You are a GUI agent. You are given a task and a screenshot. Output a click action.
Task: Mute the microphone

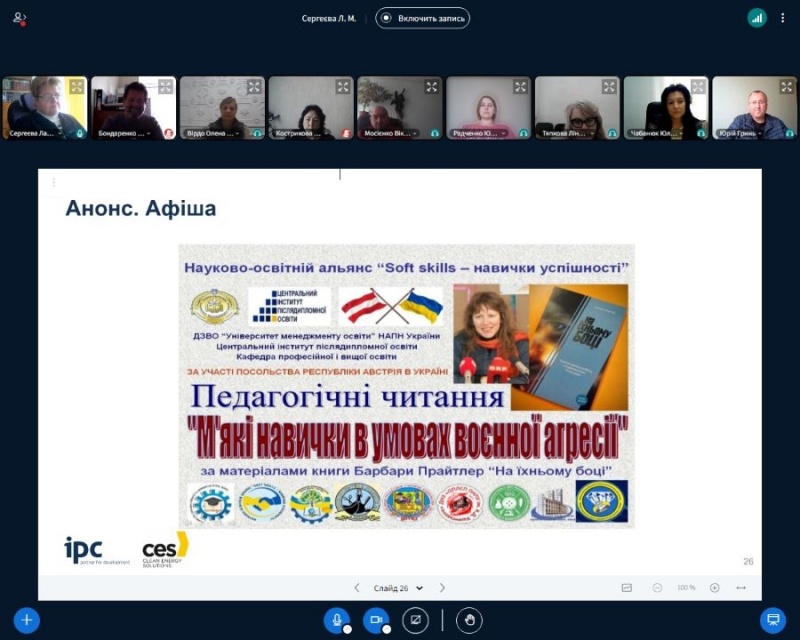coord(338,620)
